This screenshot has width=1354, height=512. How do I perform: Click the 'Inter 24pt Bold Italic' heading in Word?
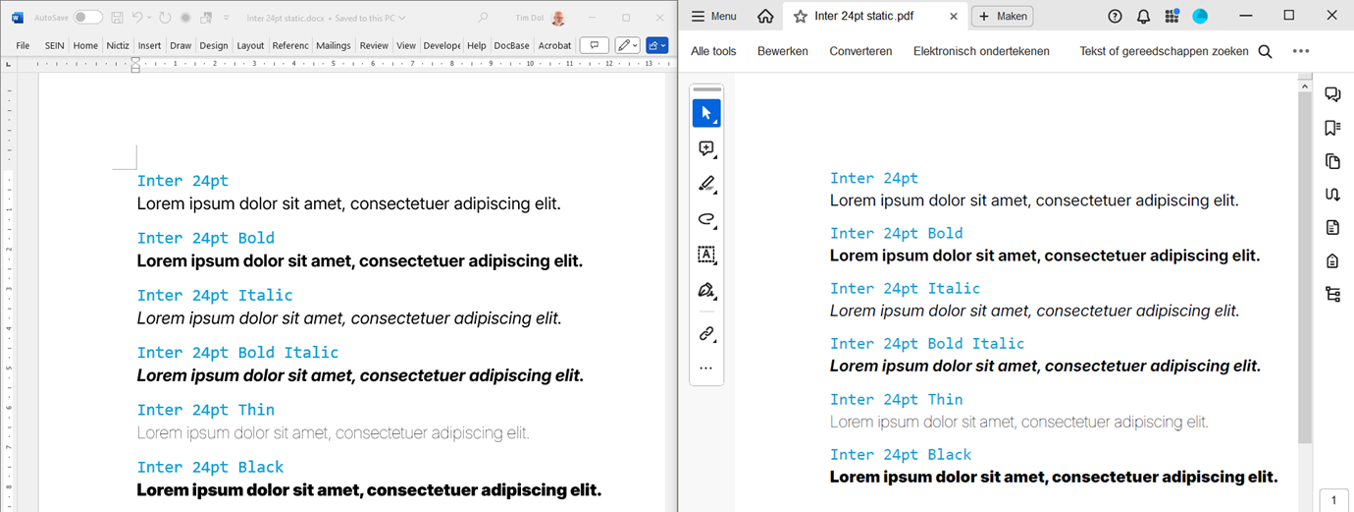tap(238, 352)
